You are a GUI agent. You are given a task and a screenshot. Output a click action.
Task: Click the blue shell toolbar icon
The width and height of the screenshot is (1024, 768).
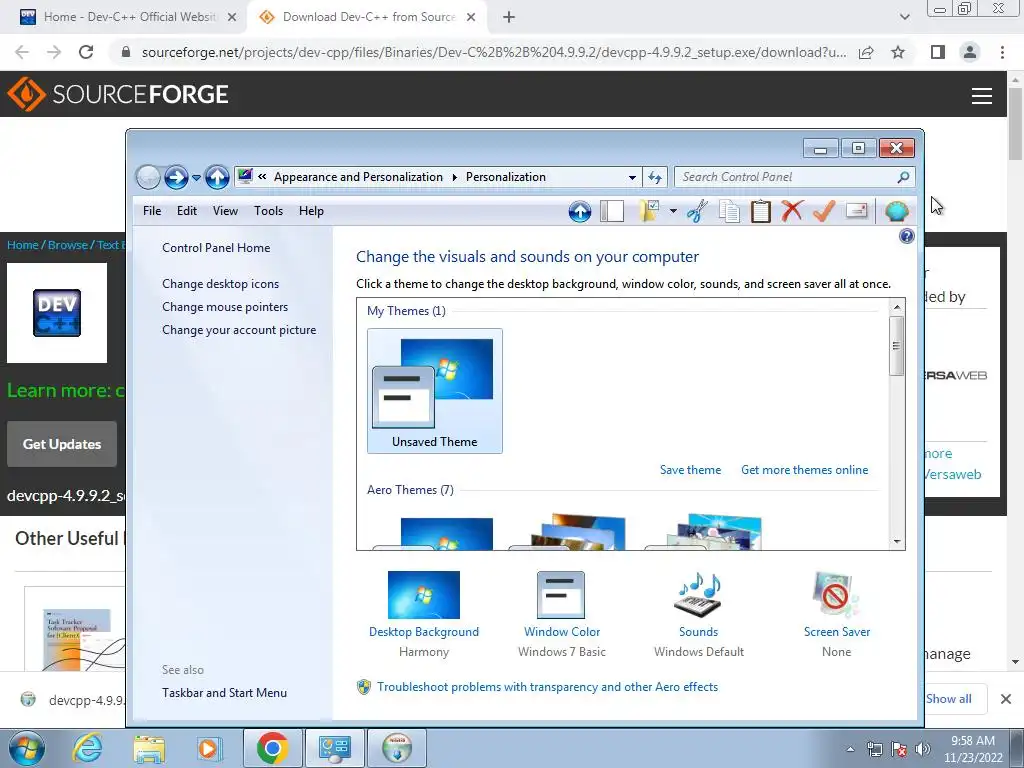click(x=897, y=212)
